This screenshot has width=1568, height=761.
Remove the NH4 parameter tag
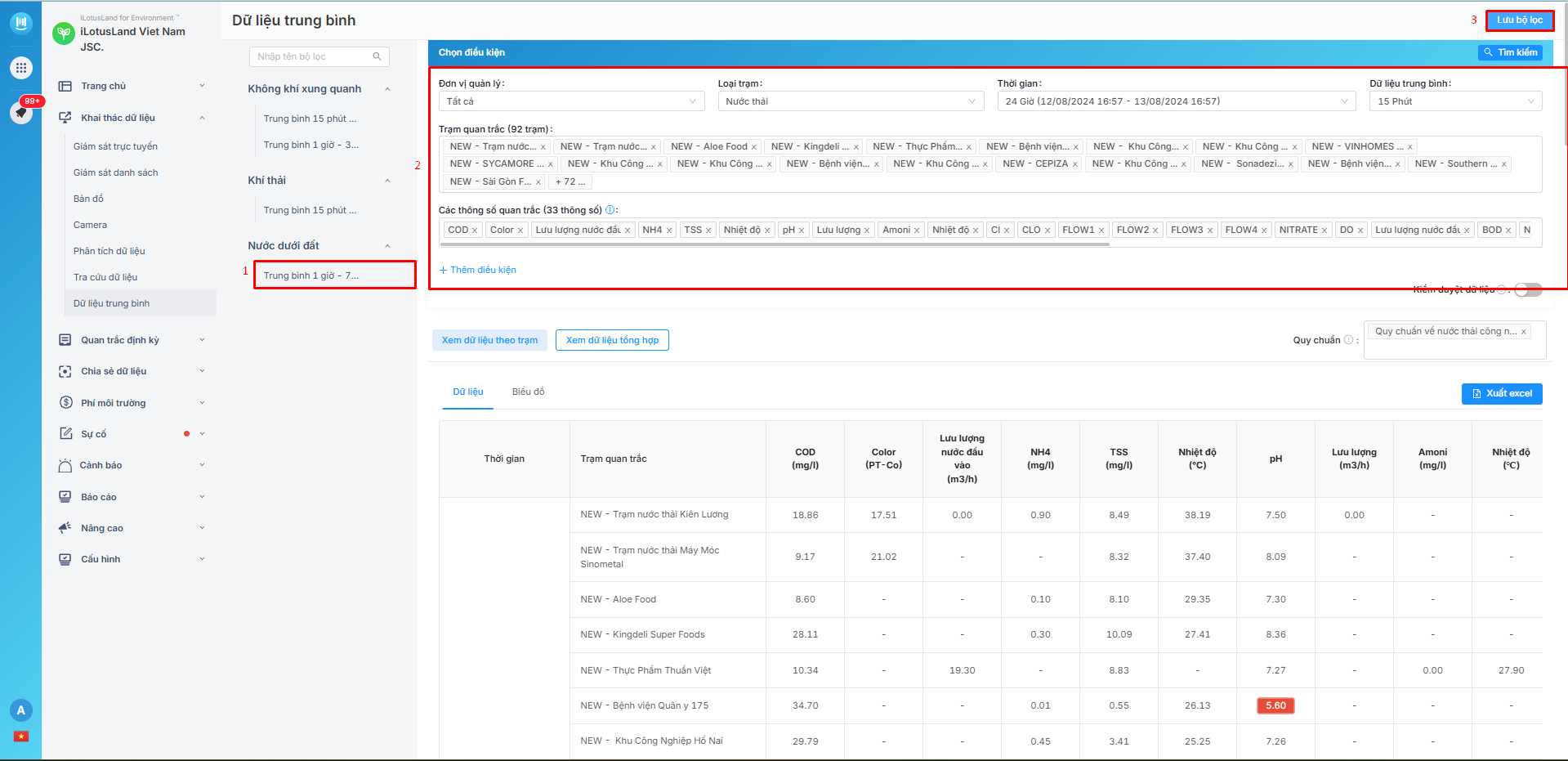[669, 231]
